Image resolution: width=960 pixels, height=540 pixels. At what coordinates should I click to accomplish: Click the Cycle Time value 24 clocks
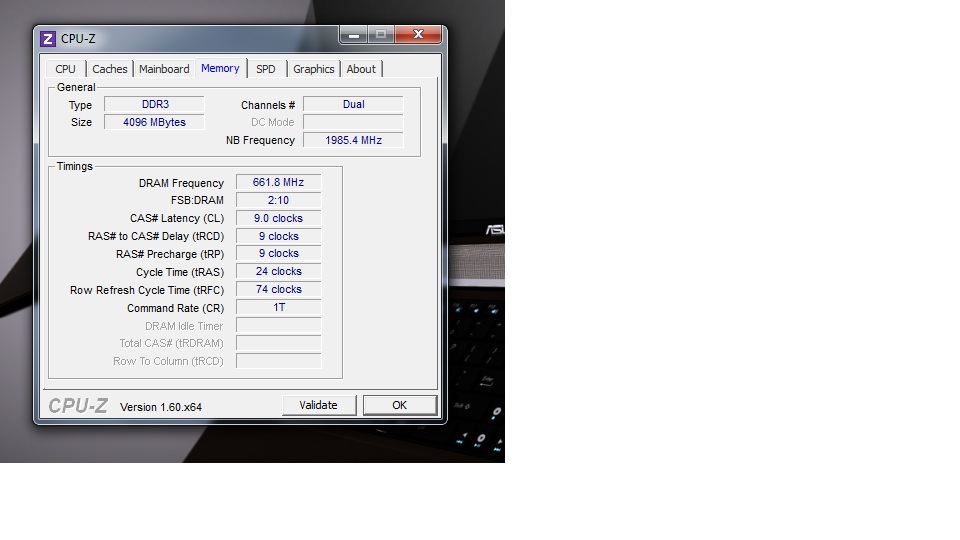(279, 271)
